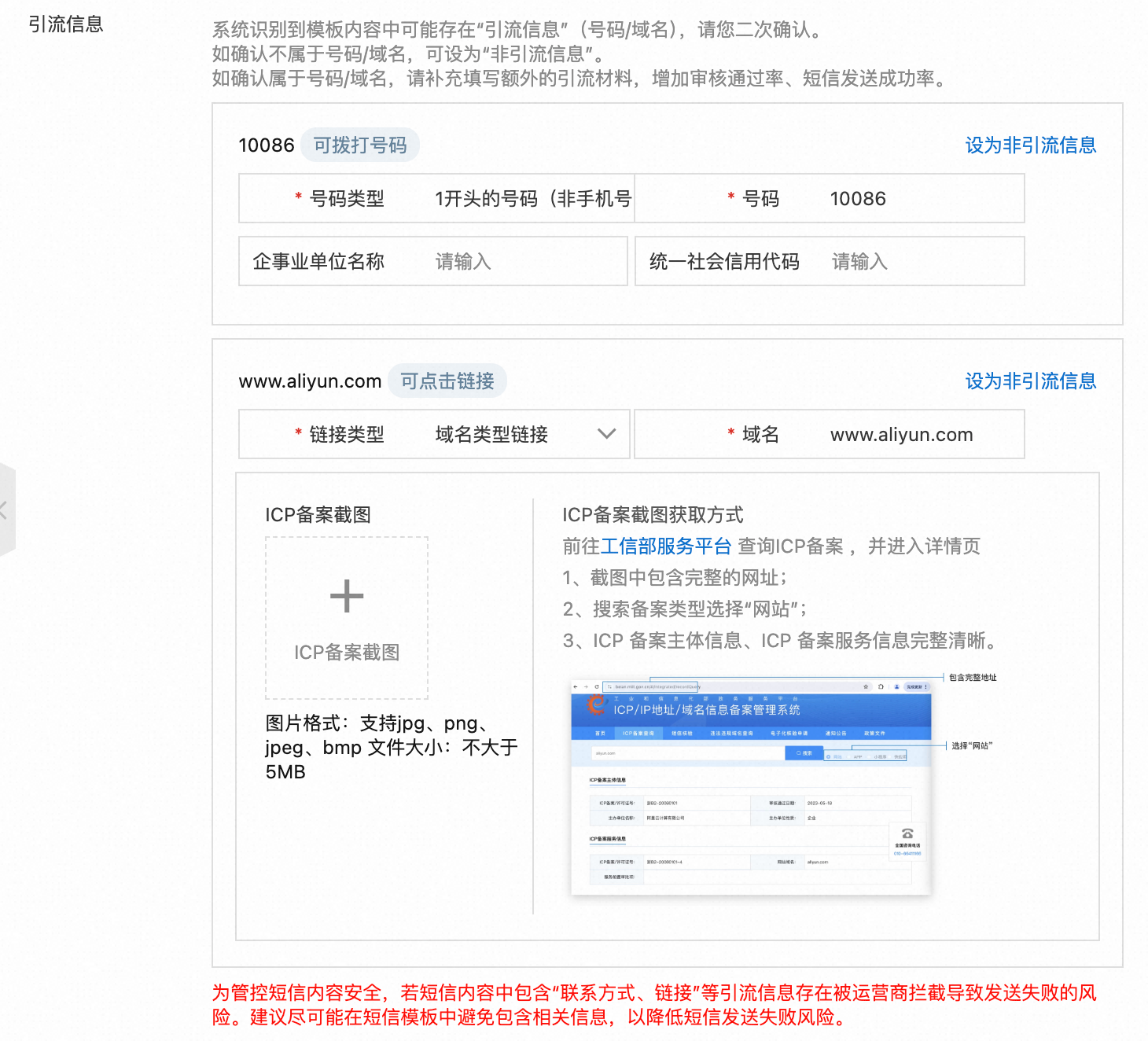The width and height of the screenshot is (1148, 1041).
Task: Click instruction line 截图中包含完整的网址
Action: coord(675,577)
